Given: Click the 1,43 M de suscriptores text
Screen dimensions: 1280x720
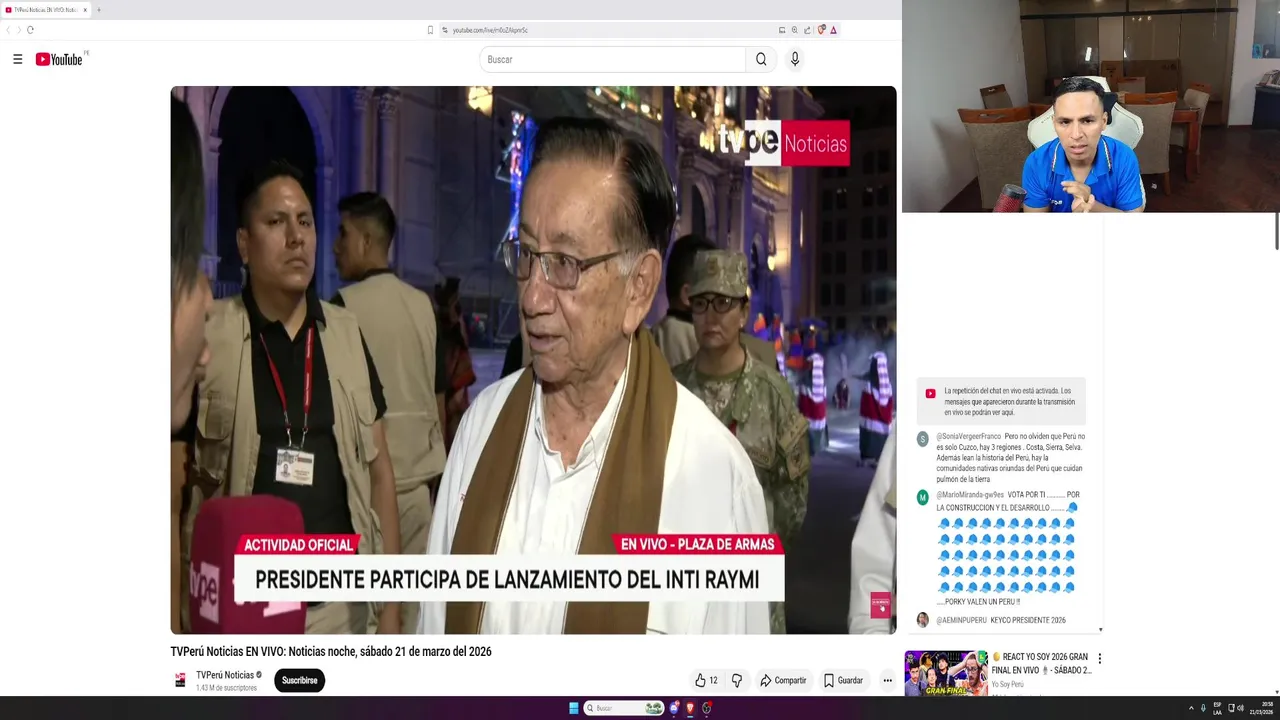Looking at the screenshot, I should coord(226,688).
